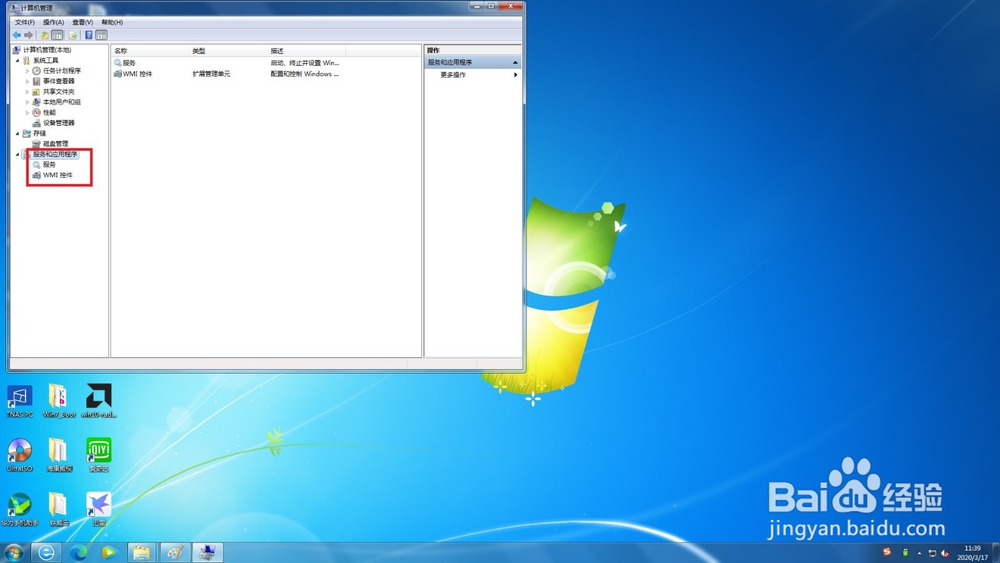Open the green bird shortcut below UltraISO
This screenshot has height=563, width=1000.
coord(20,509)
